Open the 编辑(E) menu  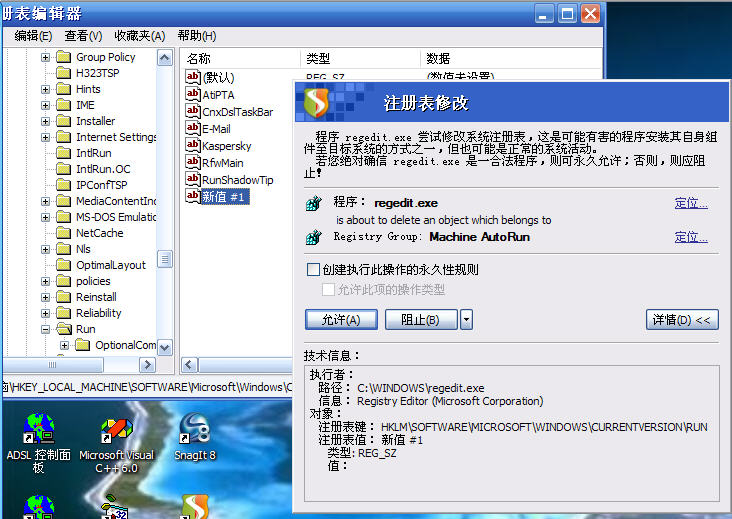click(x=33, y=36)
